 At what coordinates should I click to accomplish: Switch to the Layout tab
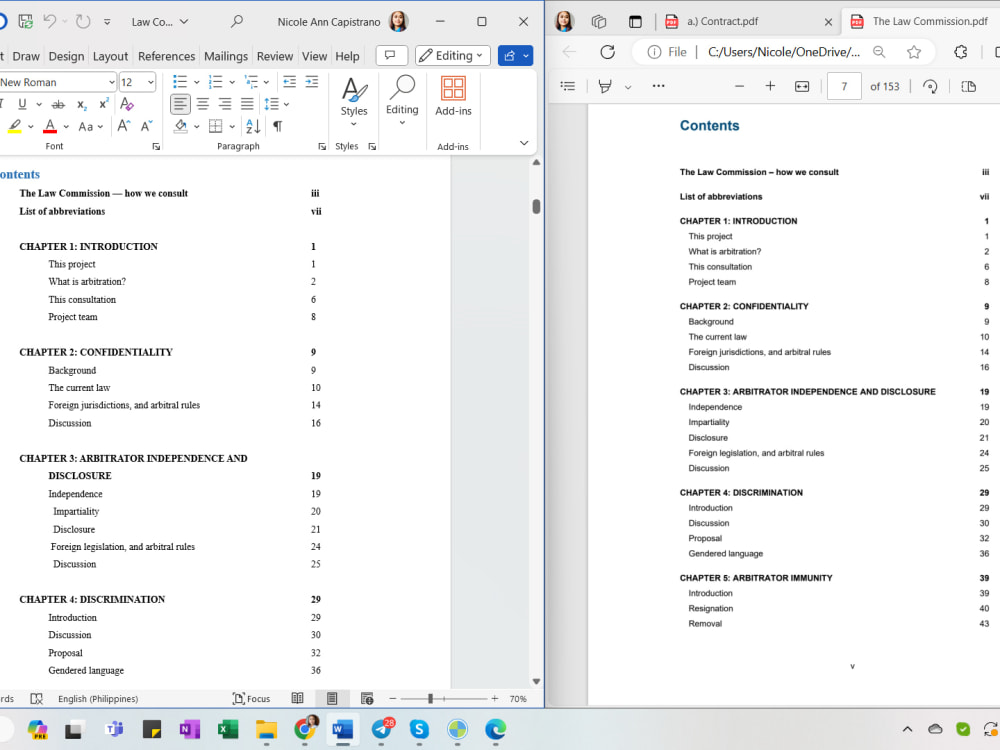pos(110,56)
